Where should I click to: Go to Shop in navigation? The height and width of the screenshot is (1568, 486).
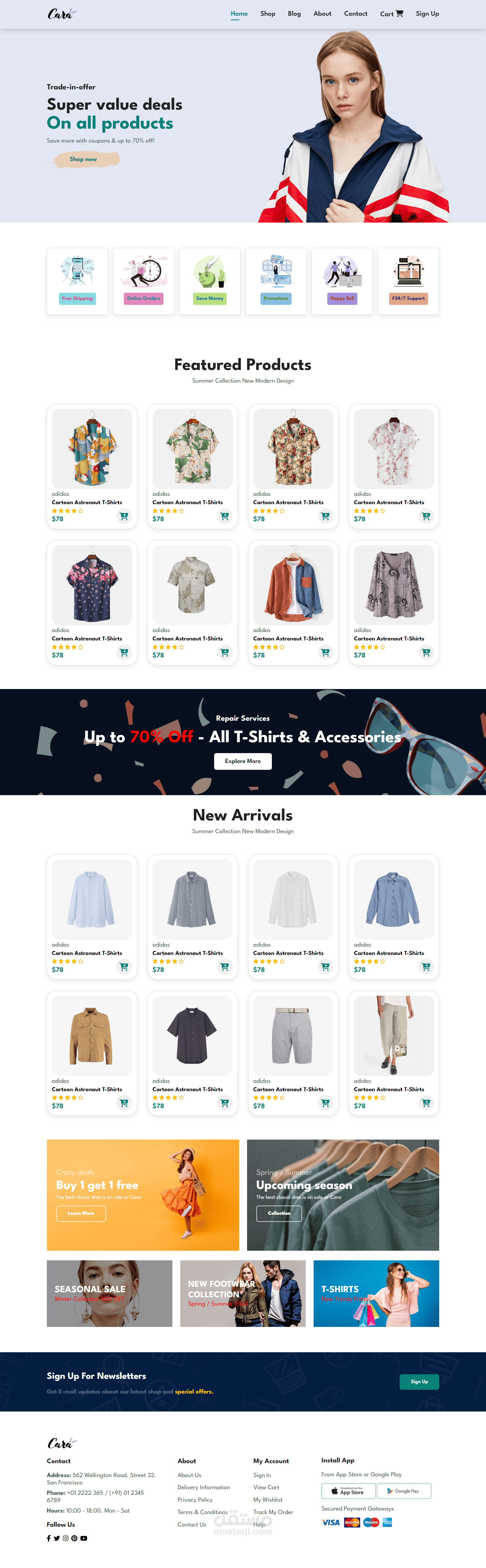coord(268,13)
